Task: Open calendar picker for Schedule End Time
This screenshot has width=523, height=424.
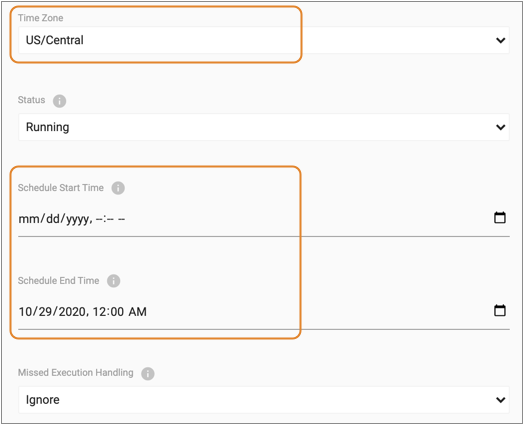Action: click(x=500, y=310)
